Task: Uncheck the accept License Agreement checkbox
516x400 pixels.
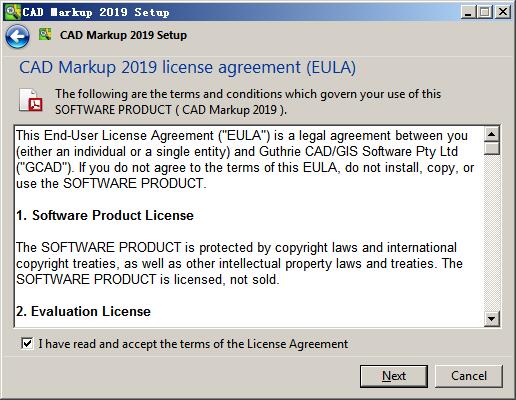Action: tap(27, 343)
